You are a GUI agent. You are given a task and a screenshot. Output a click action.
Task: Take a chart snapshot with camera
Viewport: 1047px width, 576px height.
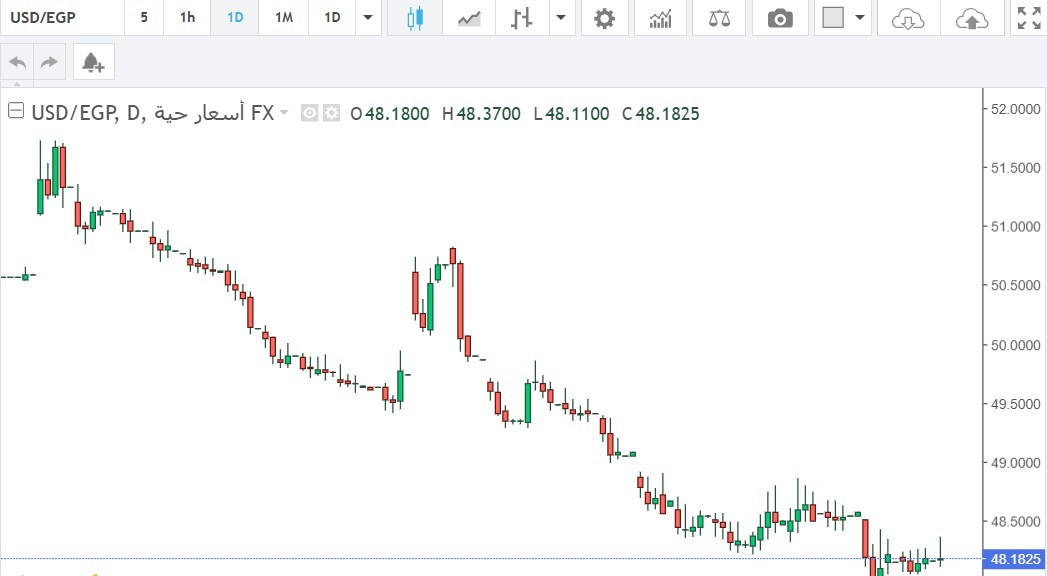coord(779,18)
